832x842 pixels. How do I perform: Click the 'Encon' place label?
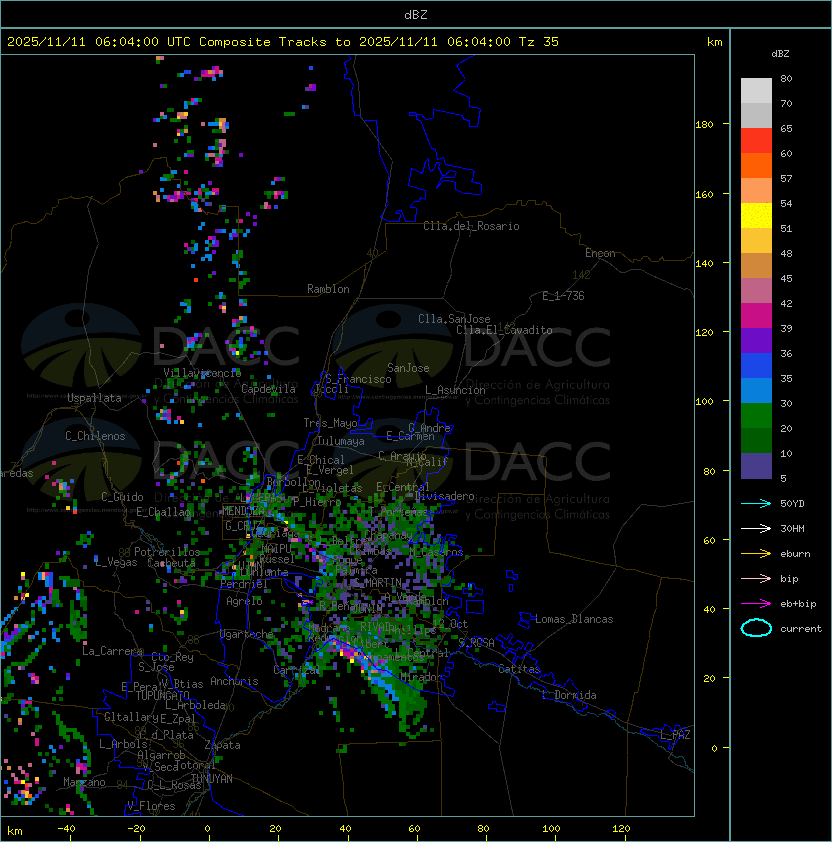[x=600, y=253]
